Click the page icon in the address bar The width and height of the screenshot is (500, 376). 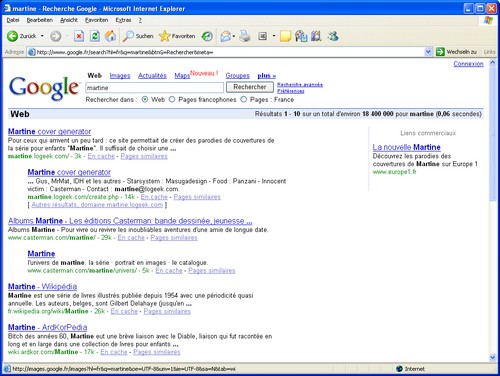pyautogui.click(x=32, y=52)
